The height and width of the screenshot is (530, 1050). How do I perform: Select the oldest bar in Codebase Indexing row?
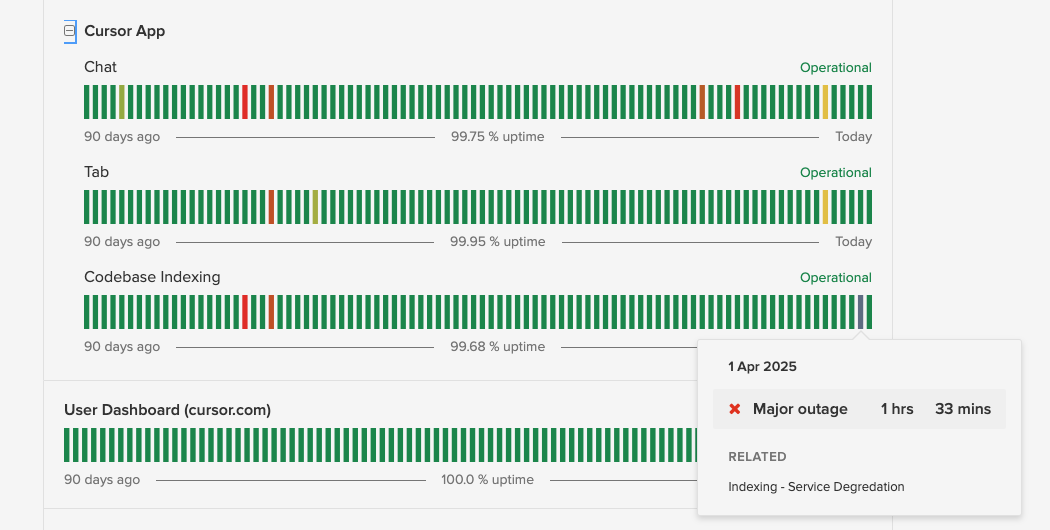[x=87, y=312]
